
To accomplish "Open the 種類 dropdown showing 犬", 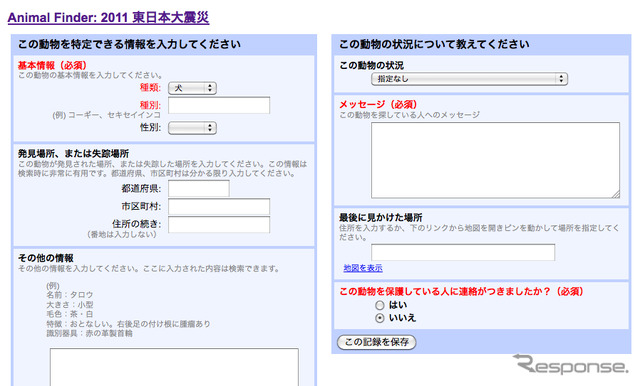I will 192,88.
